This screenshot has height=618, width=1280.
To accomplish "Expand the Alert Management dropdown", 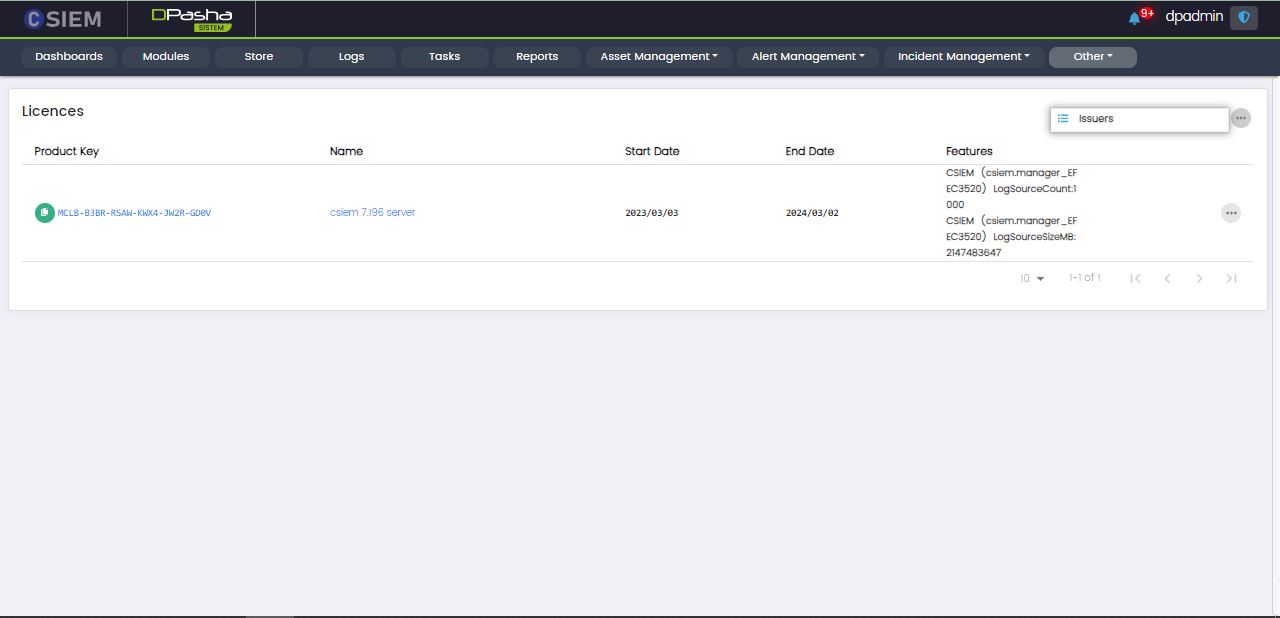I will [808, 57].
